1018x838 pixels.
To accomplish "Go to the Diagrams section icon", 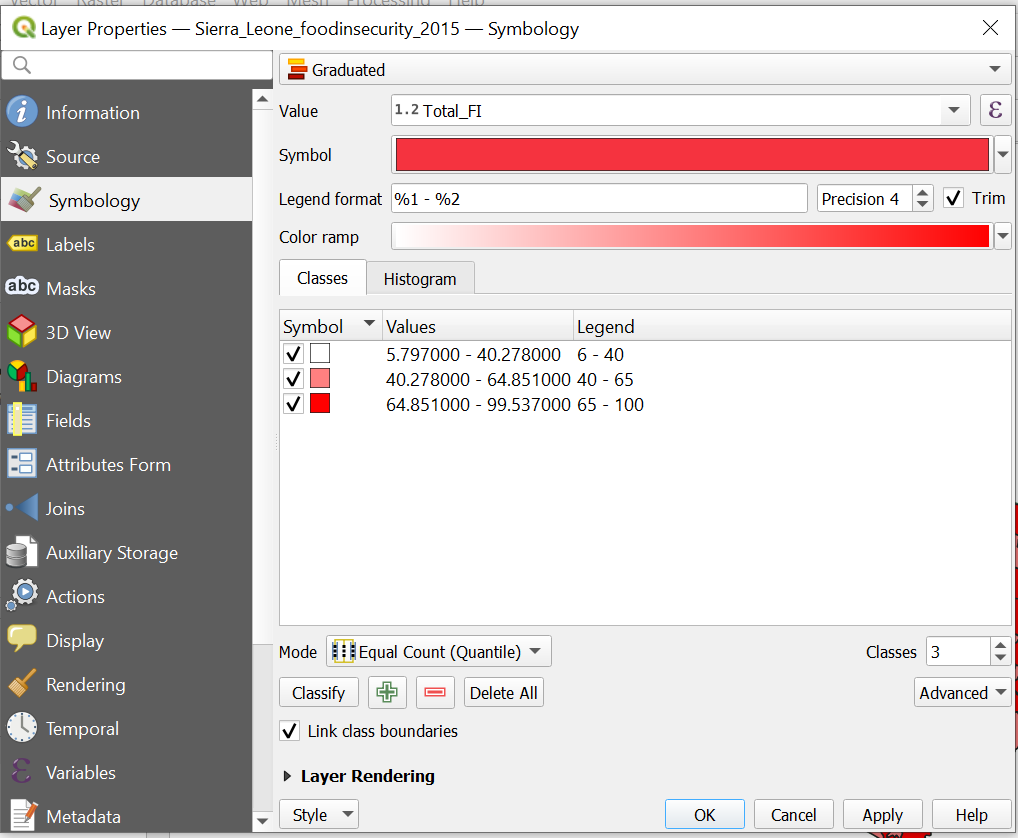I will [22, 376].
